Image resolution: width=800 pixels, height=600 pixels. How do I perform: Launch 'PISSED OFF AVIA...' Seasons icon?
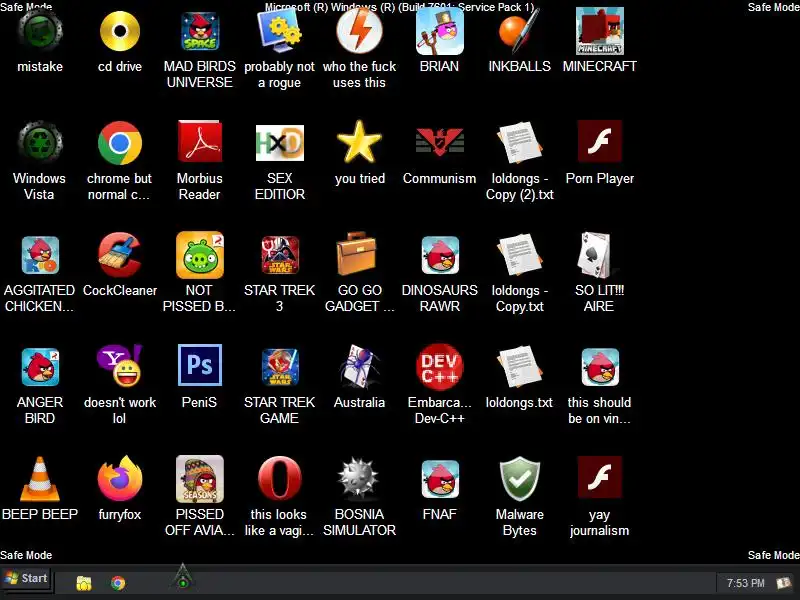coord(199,479)
